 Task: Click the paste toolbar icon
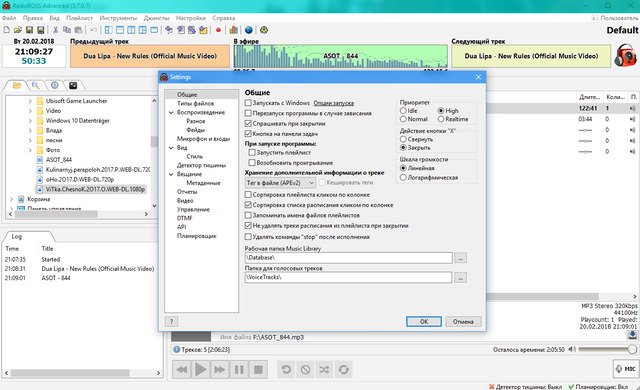78,30
